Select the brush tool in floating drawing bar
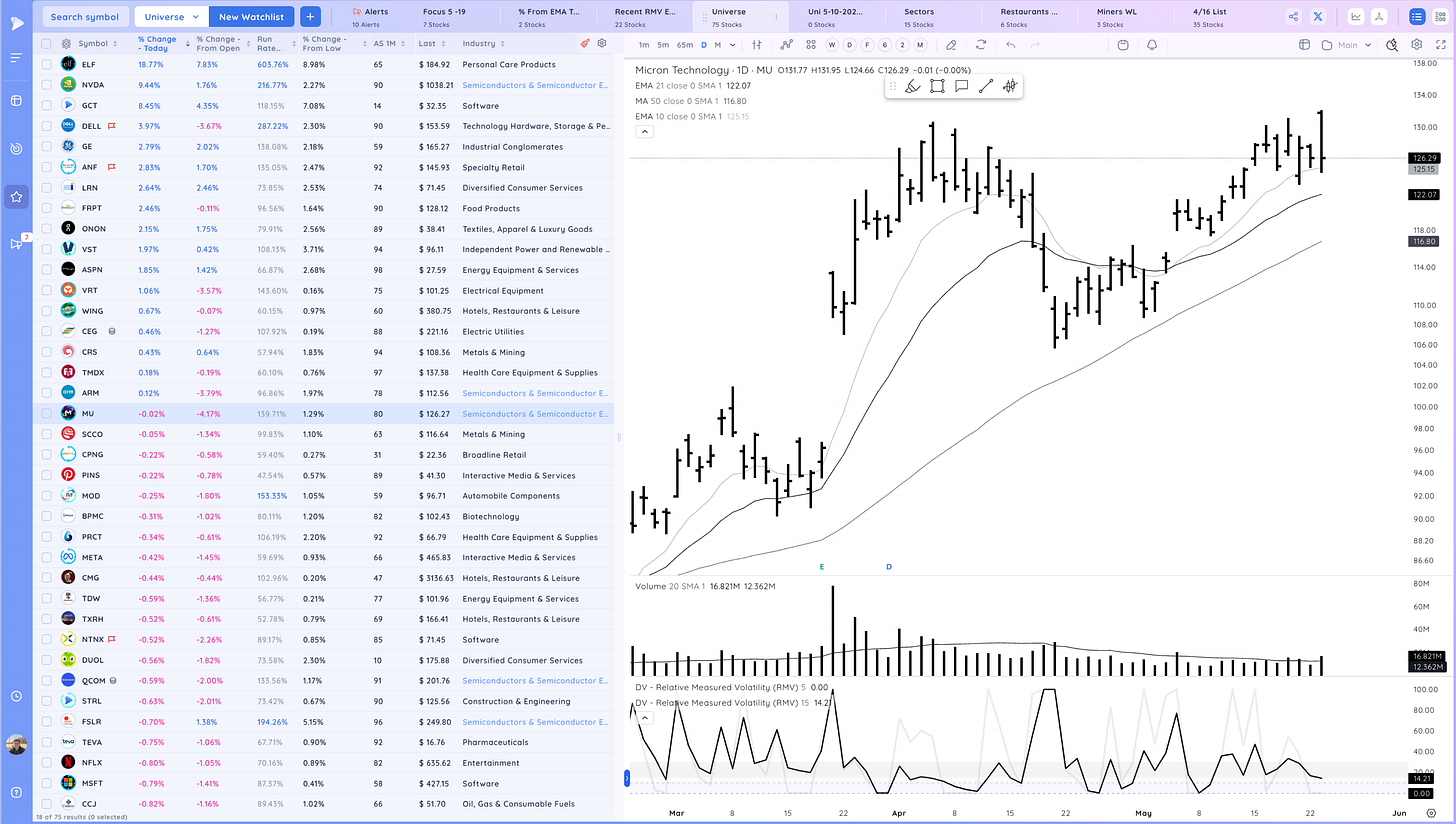Viewport: 1456px width, 824px height. (912, 86)
